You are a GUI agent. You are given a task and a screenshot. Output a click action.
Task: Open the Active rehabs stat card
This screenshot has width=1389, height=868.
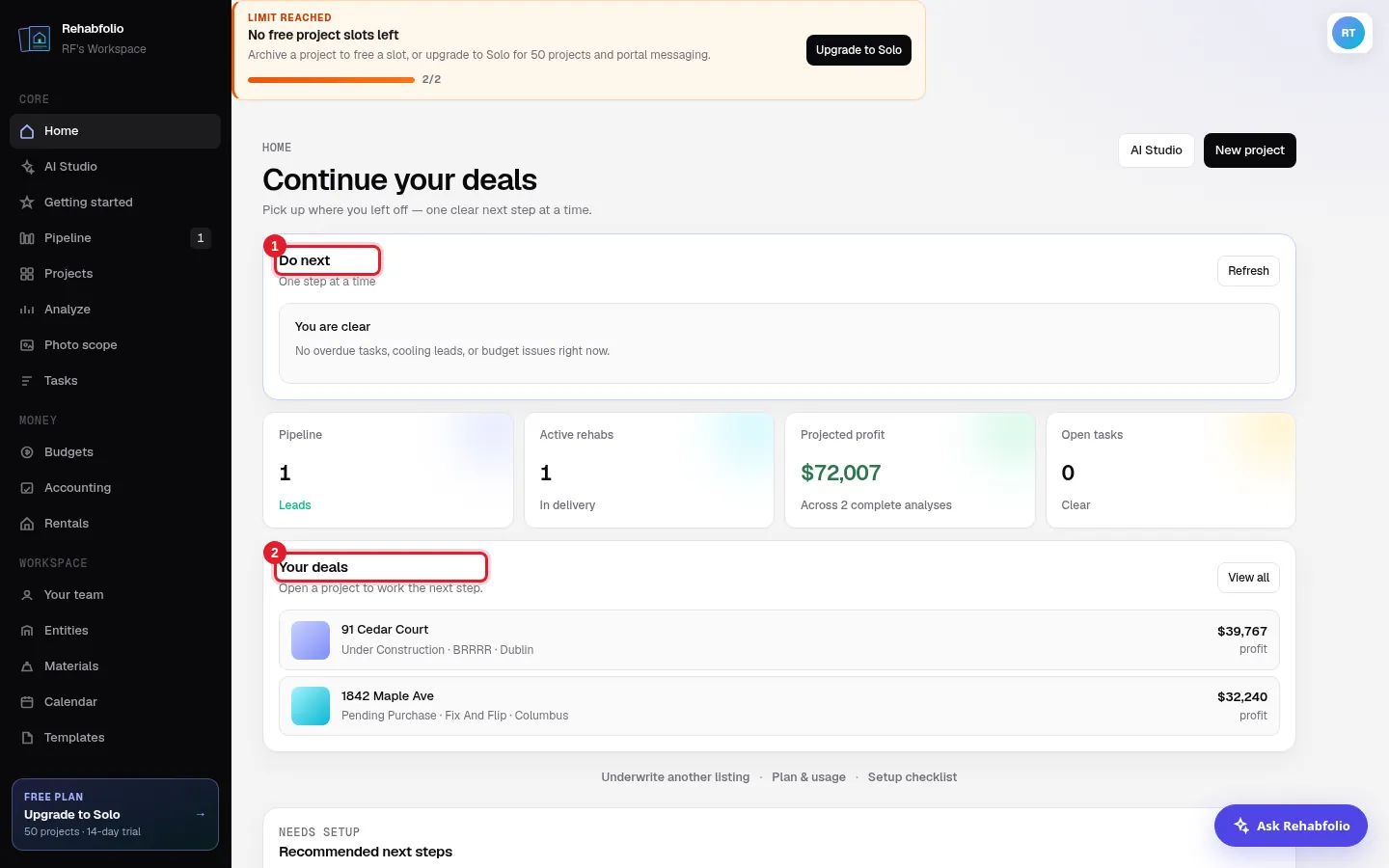[x=649, y=471]
